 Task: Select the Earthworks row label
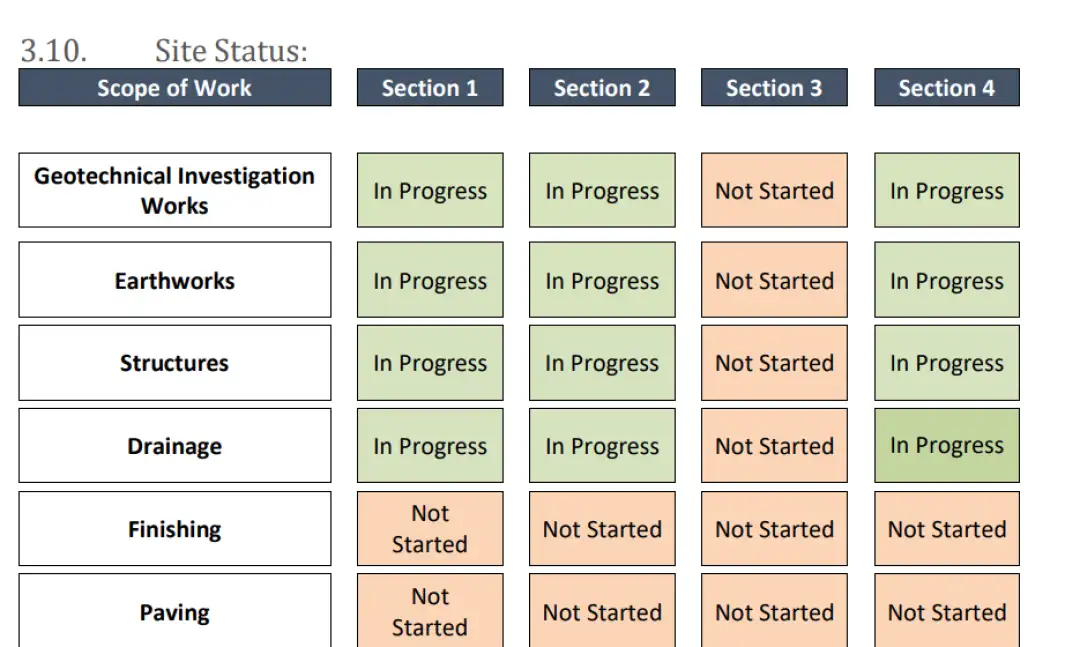tap(174, 280)
